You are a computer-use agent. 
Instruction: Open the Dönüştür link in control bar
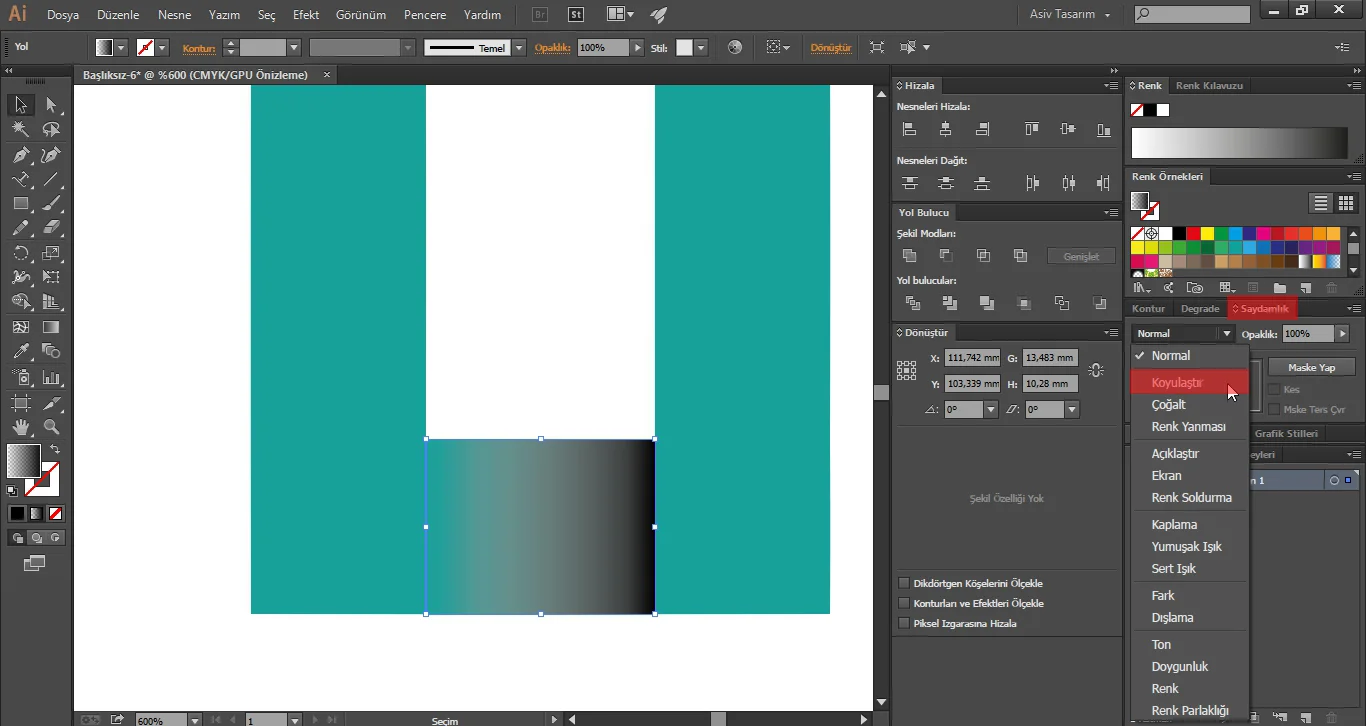830,47
